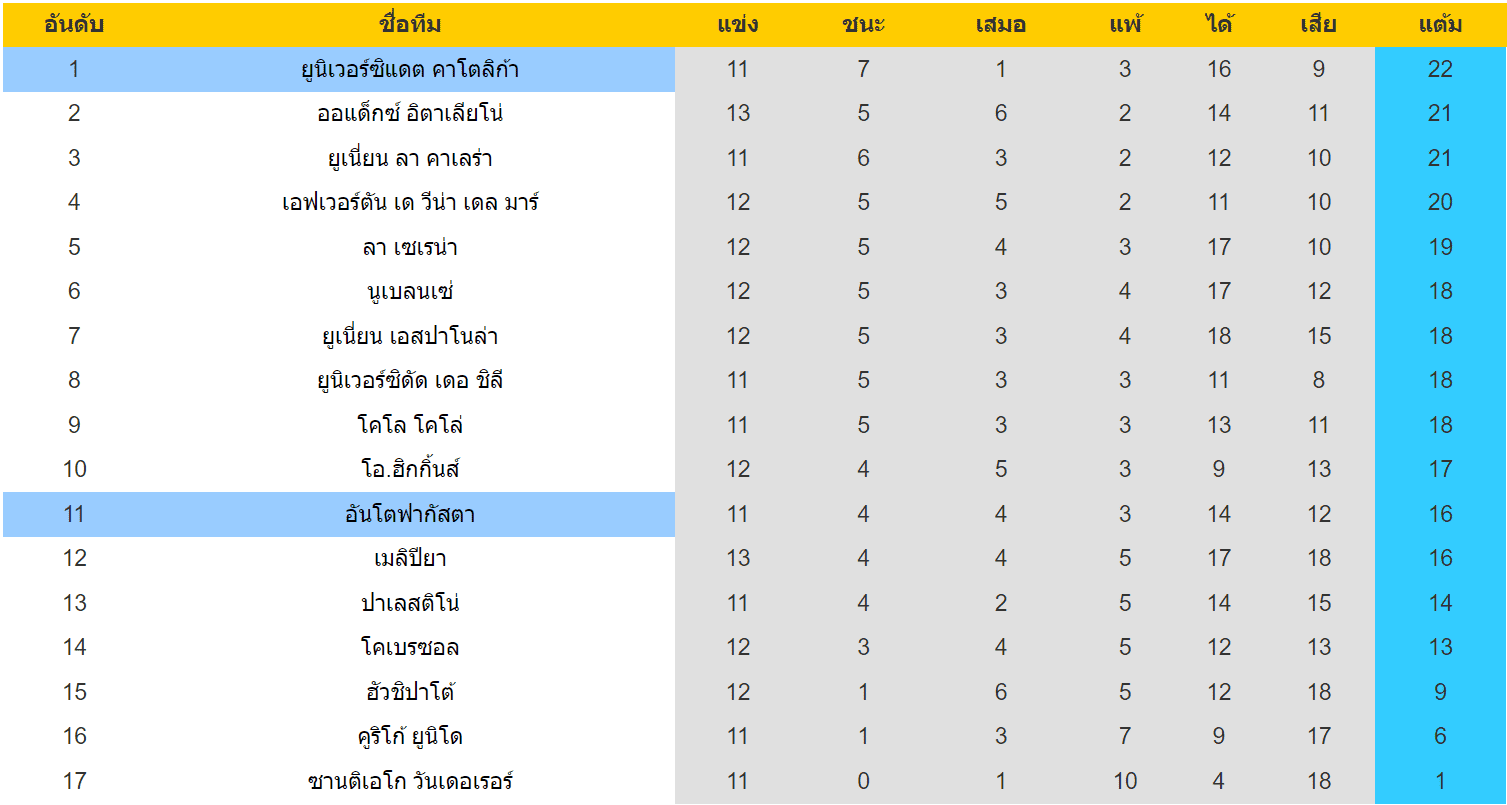Click points 9 in ฮัวชิปาโต้ row
1507x805 pixels.
[1440, 692]
